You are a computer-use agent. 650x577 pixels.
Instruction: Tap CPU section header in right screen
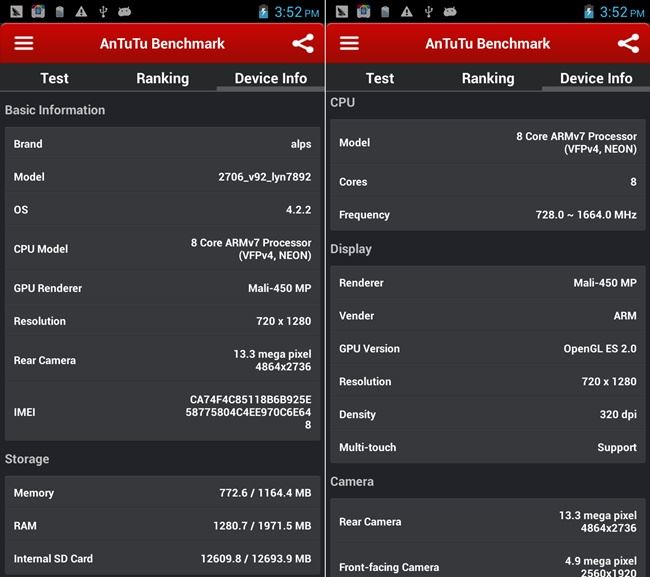pyautogui.click(x=342, y=102)
